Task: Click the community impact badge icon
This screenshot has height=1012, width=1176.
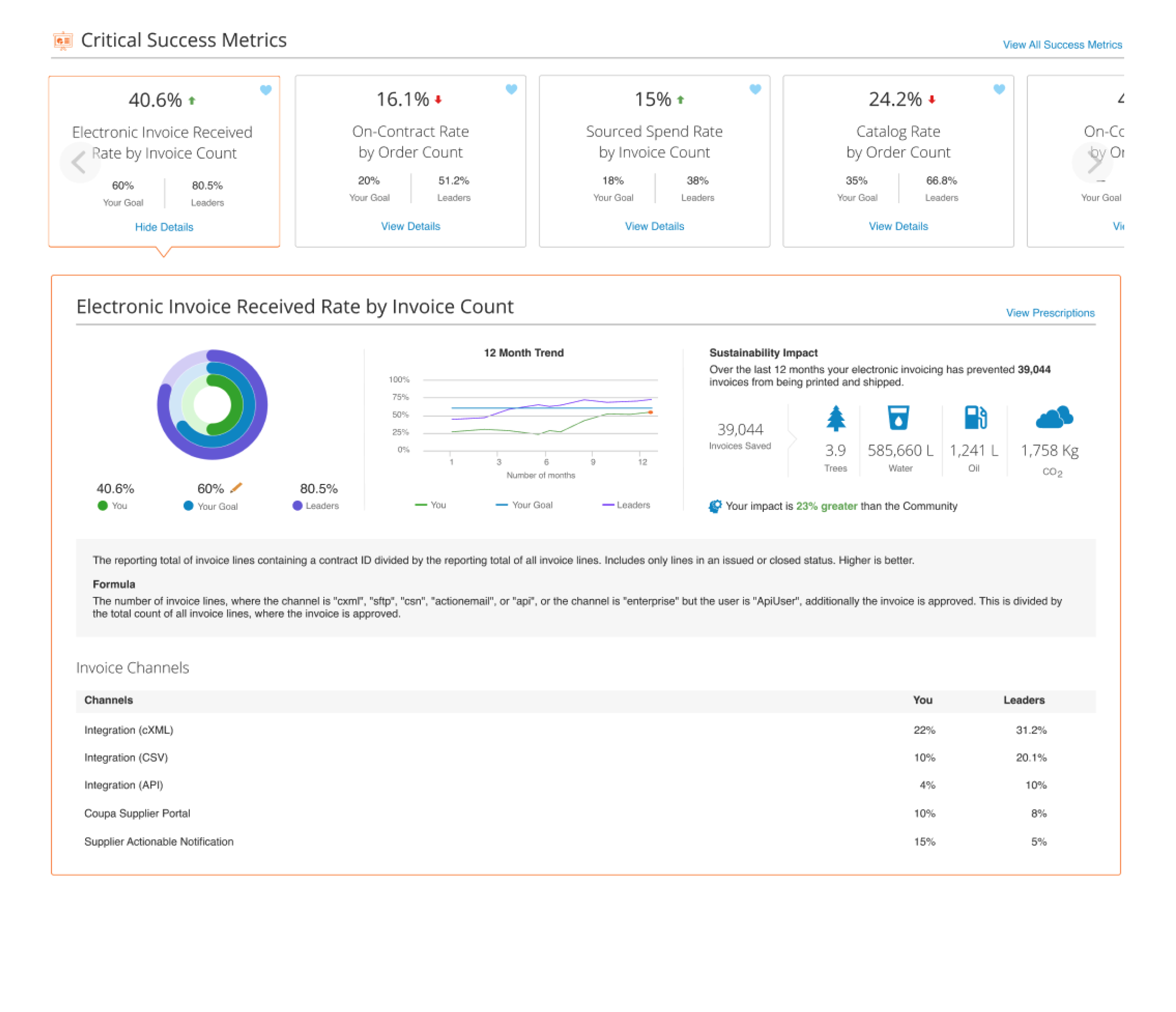Action: [x=715, y=506]
